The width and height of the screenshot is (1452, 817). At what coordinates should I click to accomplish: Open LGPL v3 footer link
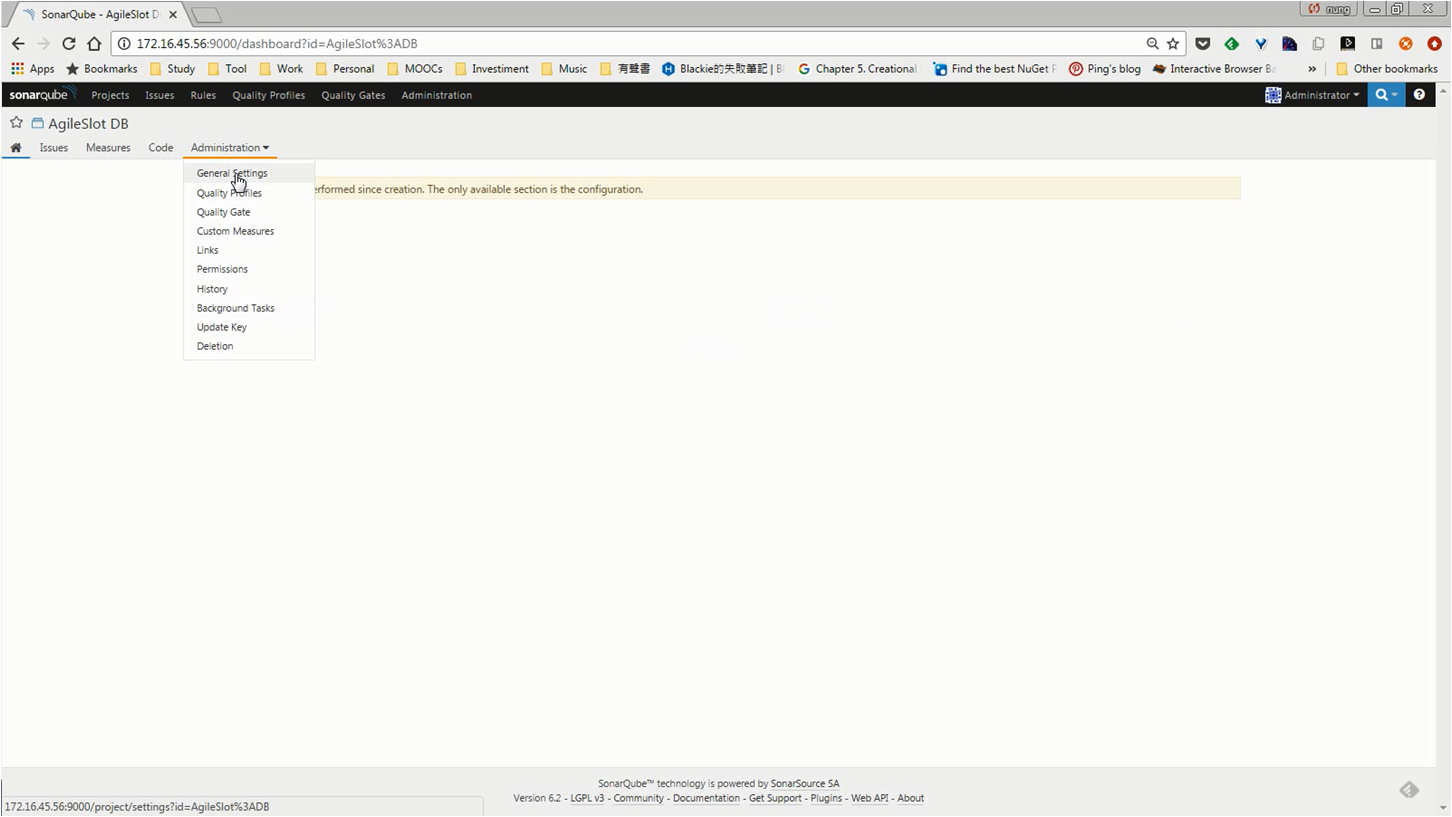point(587,798)
